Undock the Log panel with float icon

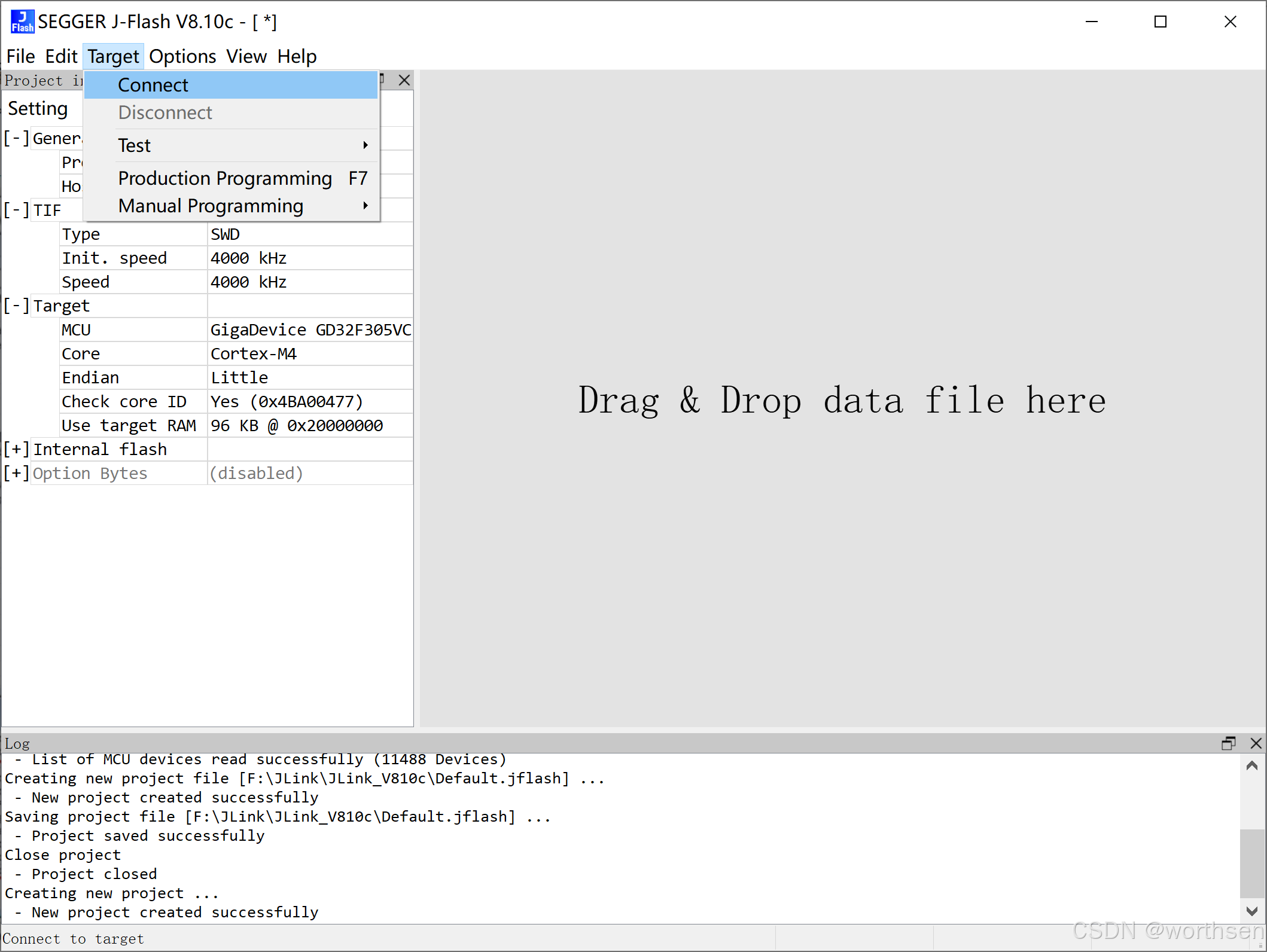coord(1228,743)
